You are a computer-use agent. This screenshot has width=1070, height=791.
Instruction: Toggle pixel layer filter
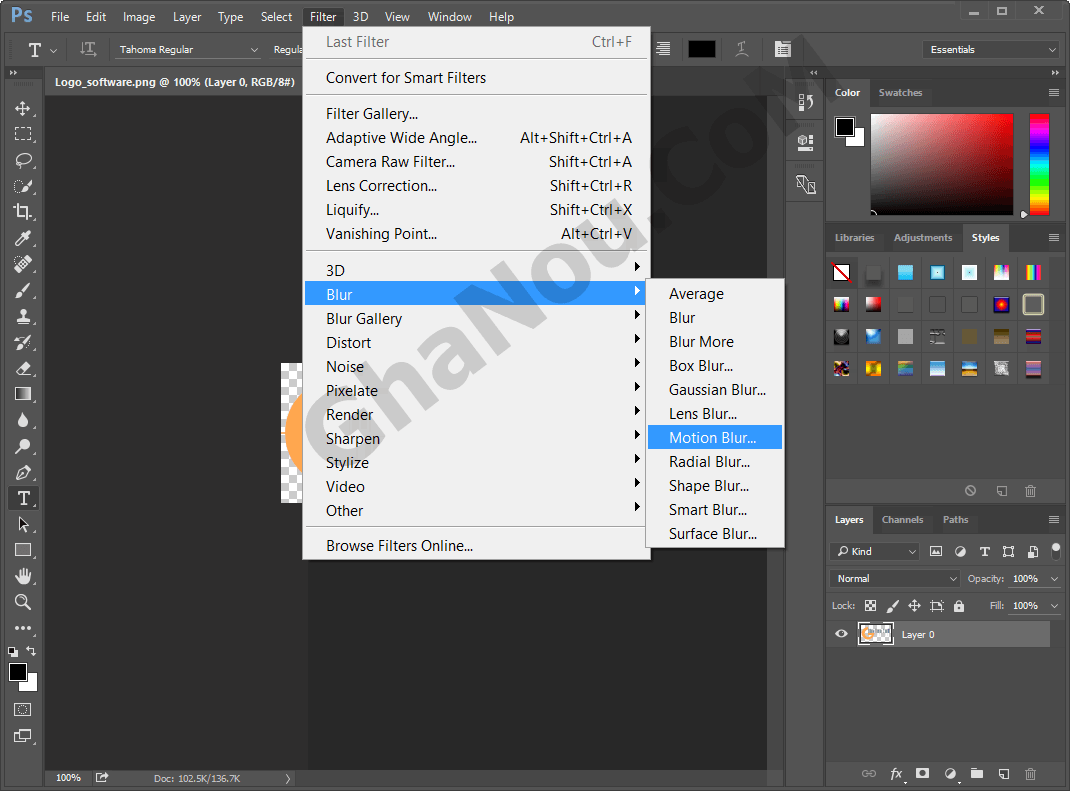[936, 551]
